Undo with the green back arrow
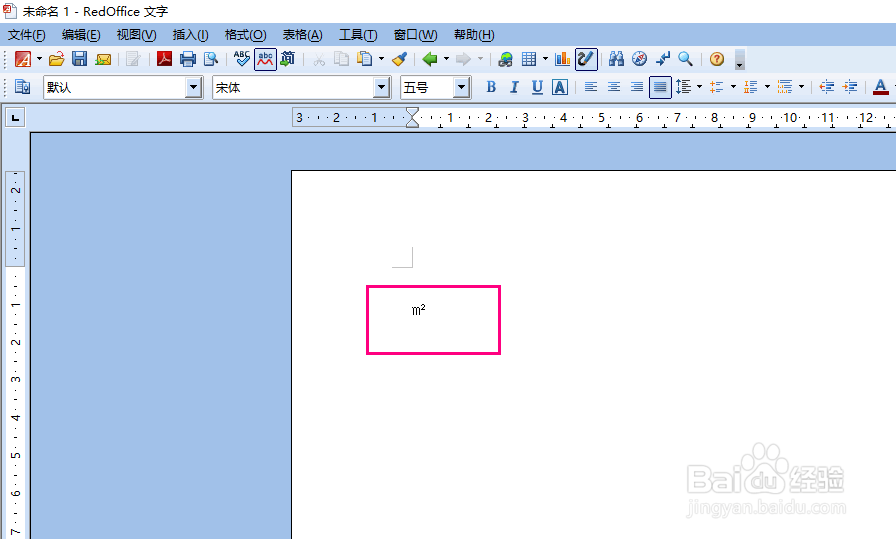The image size is (896, 539). (x=430, y=59)
